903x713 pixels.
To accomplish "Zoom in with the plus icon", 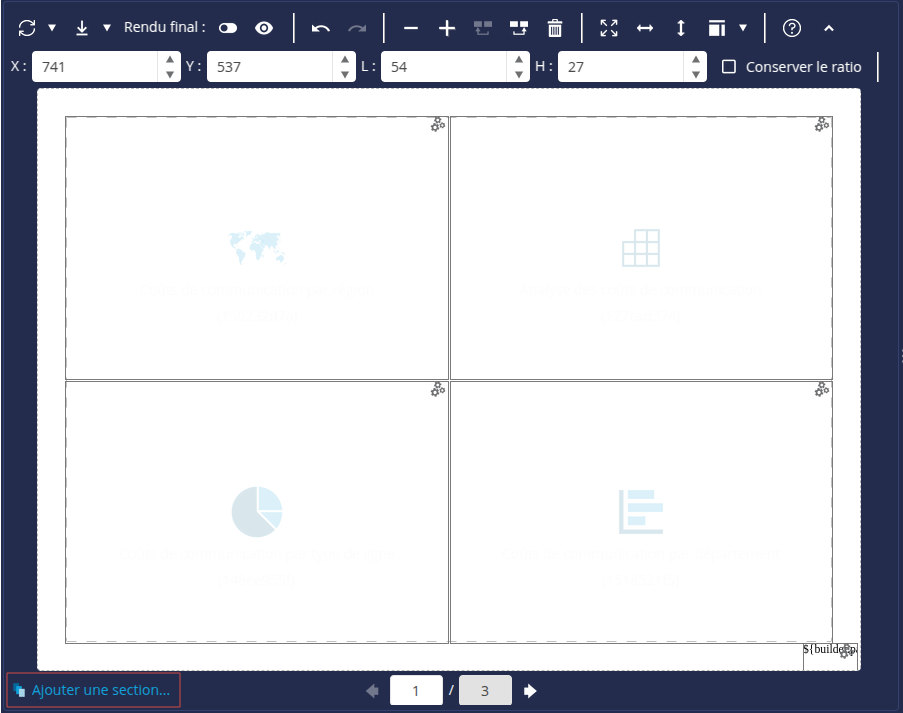I will tap(446, 27).
